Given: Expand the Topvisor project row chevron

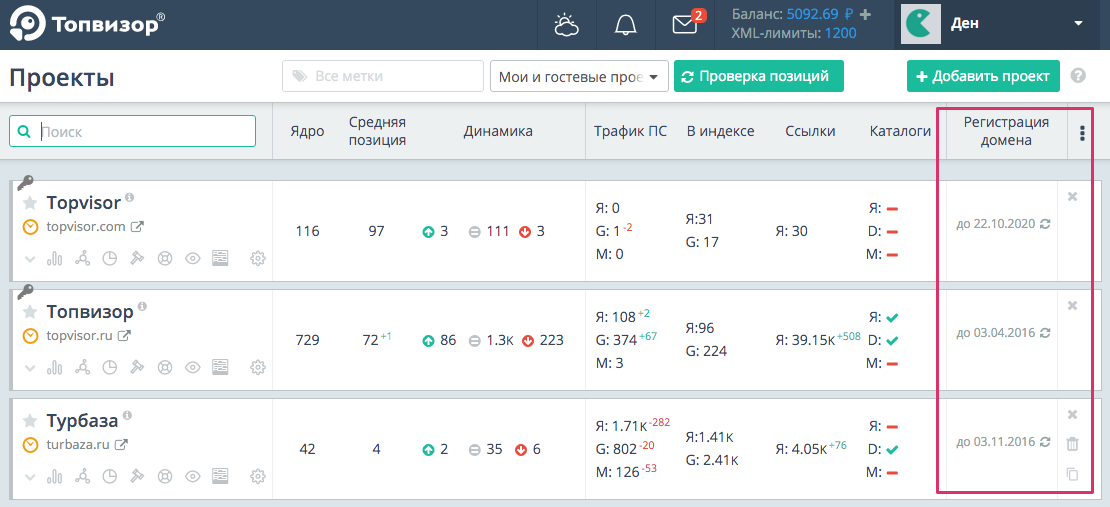Looking at the screenshot, I should tap(29, 258).
